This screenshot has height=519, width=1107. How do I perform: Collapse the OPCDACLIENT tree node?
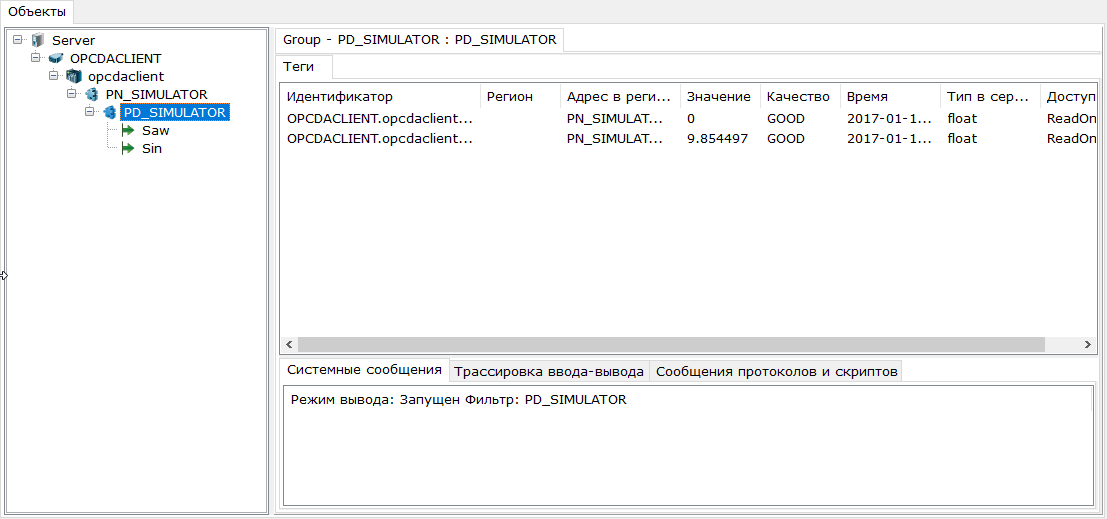coord(35,57)
